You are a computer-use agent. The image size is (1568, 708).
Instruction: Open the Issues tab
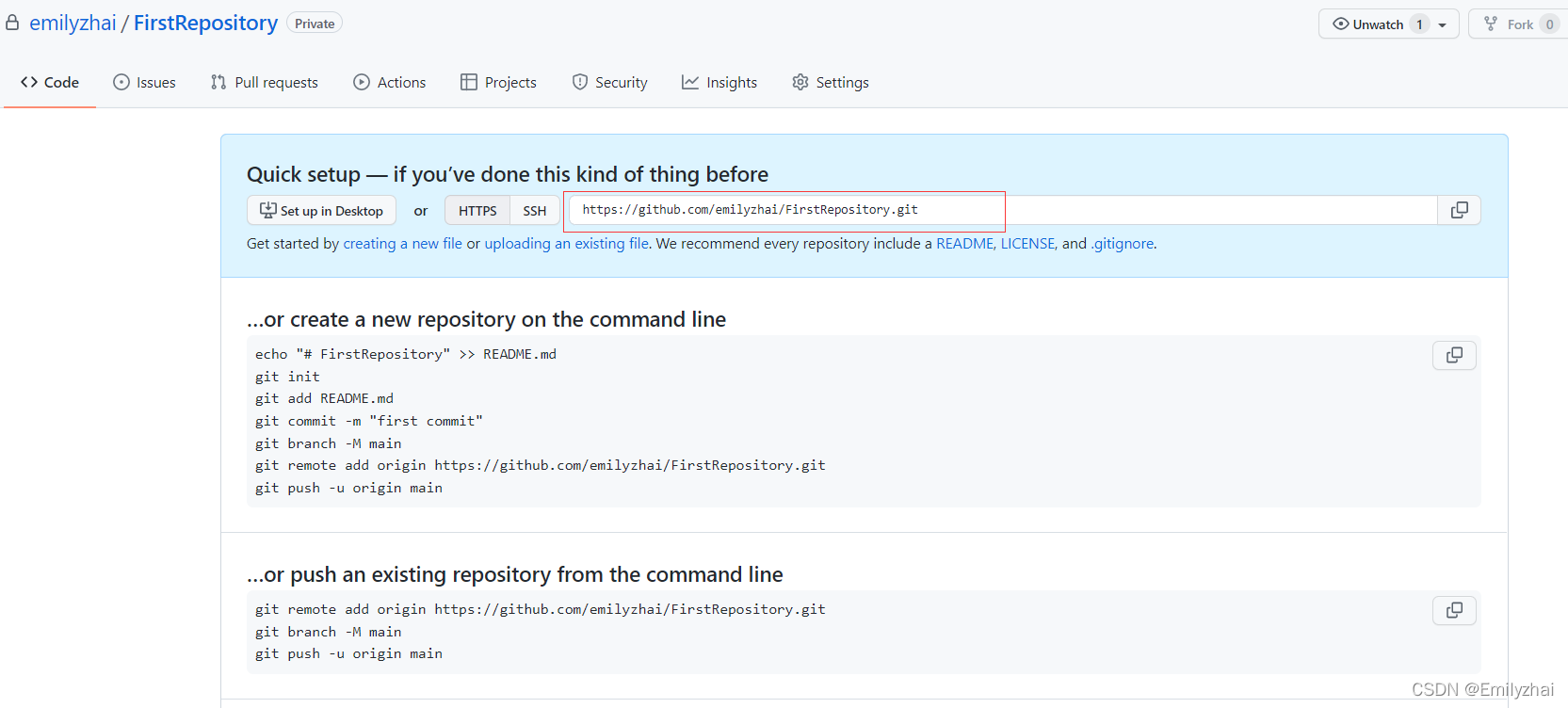coord(144,82)
